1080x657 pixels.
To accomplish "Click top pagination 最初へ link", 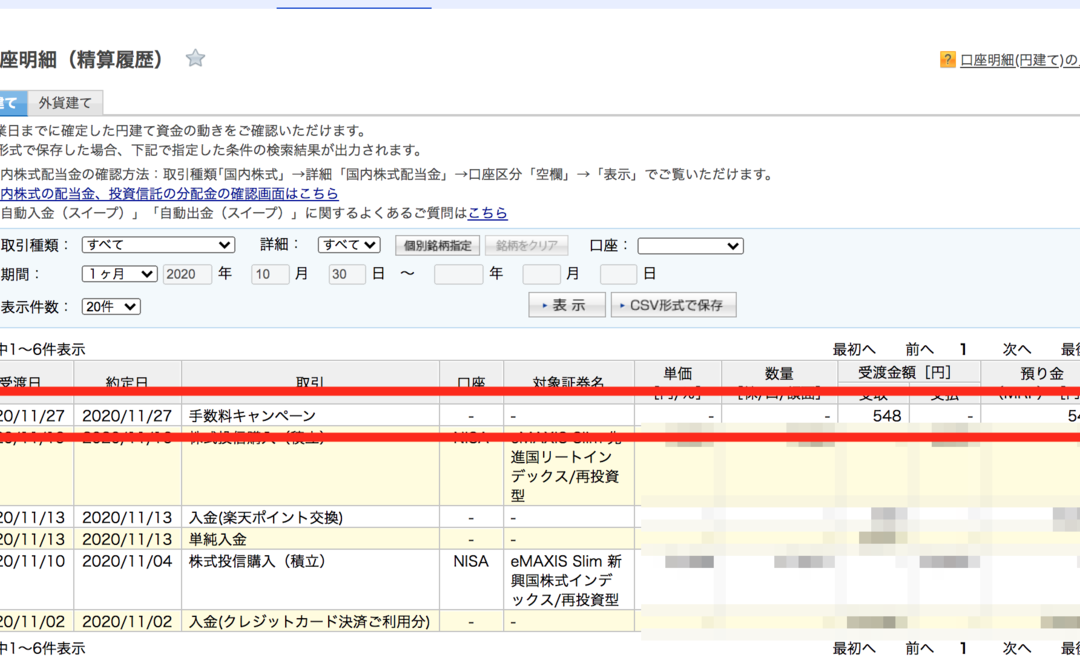I will click(854, 349).
